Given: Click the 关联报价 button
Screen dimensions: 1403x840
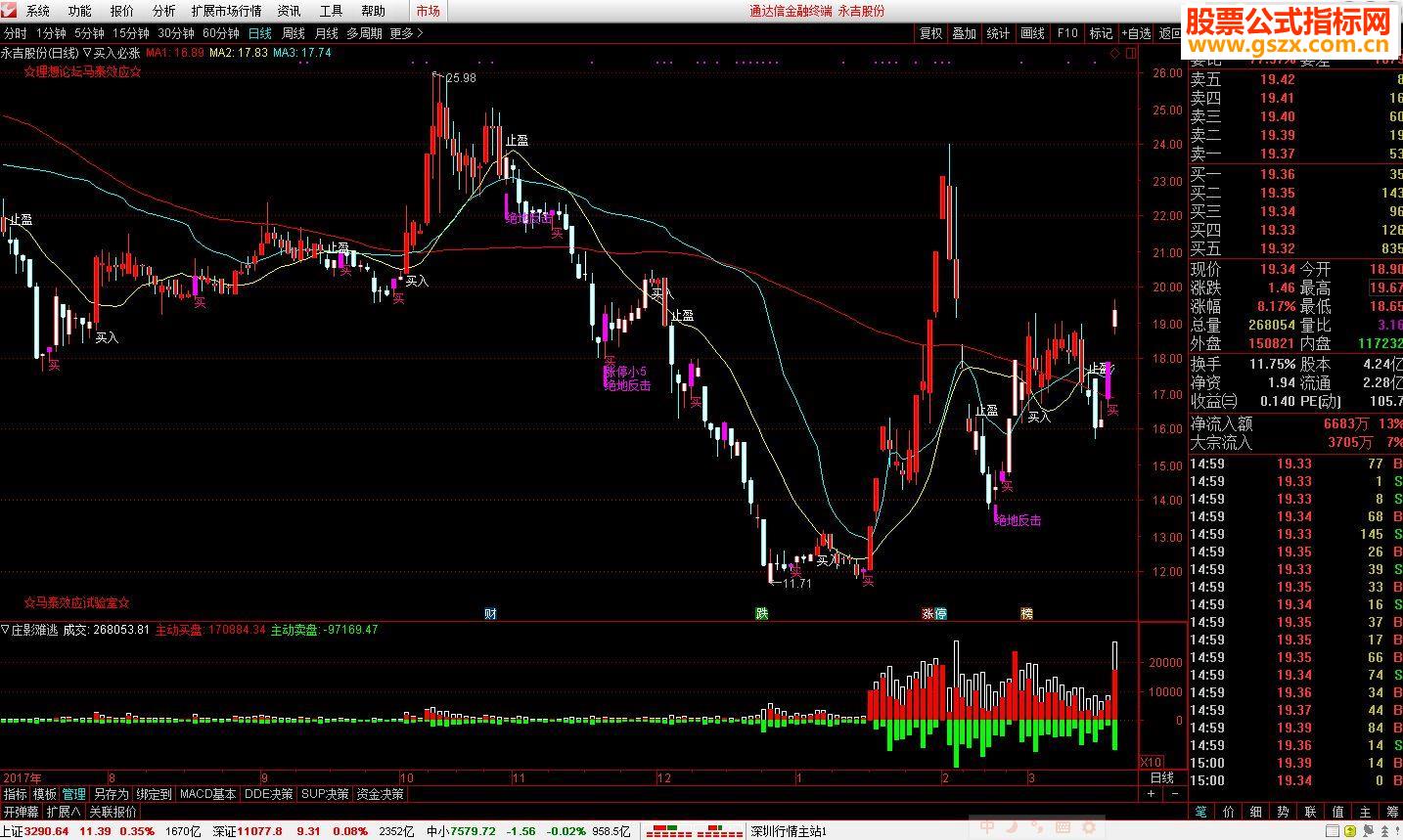Looking at the screenshot, I should [113, 812].
